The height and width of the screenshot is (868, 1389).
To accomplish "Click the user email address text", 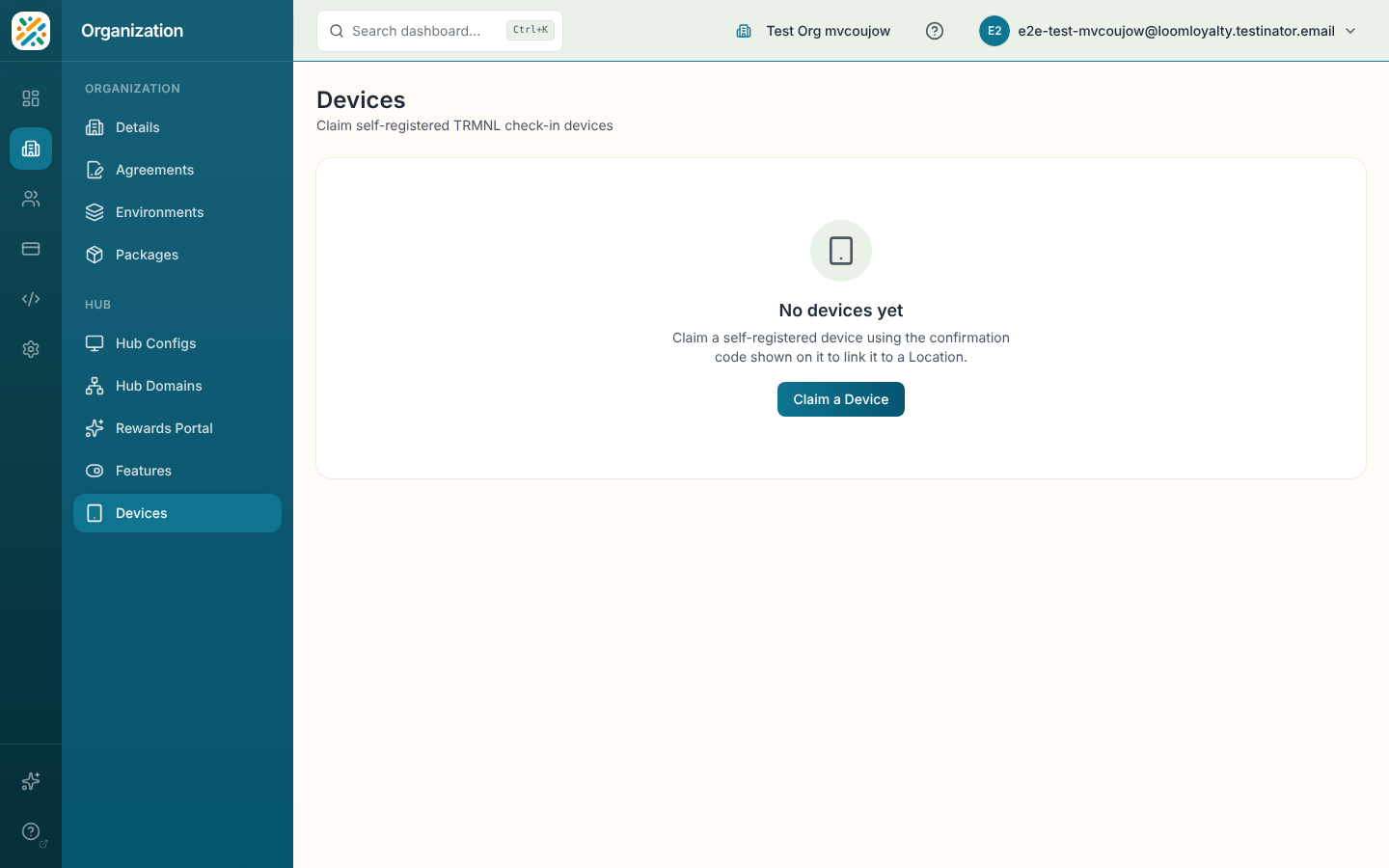I will pos(1176,31).
